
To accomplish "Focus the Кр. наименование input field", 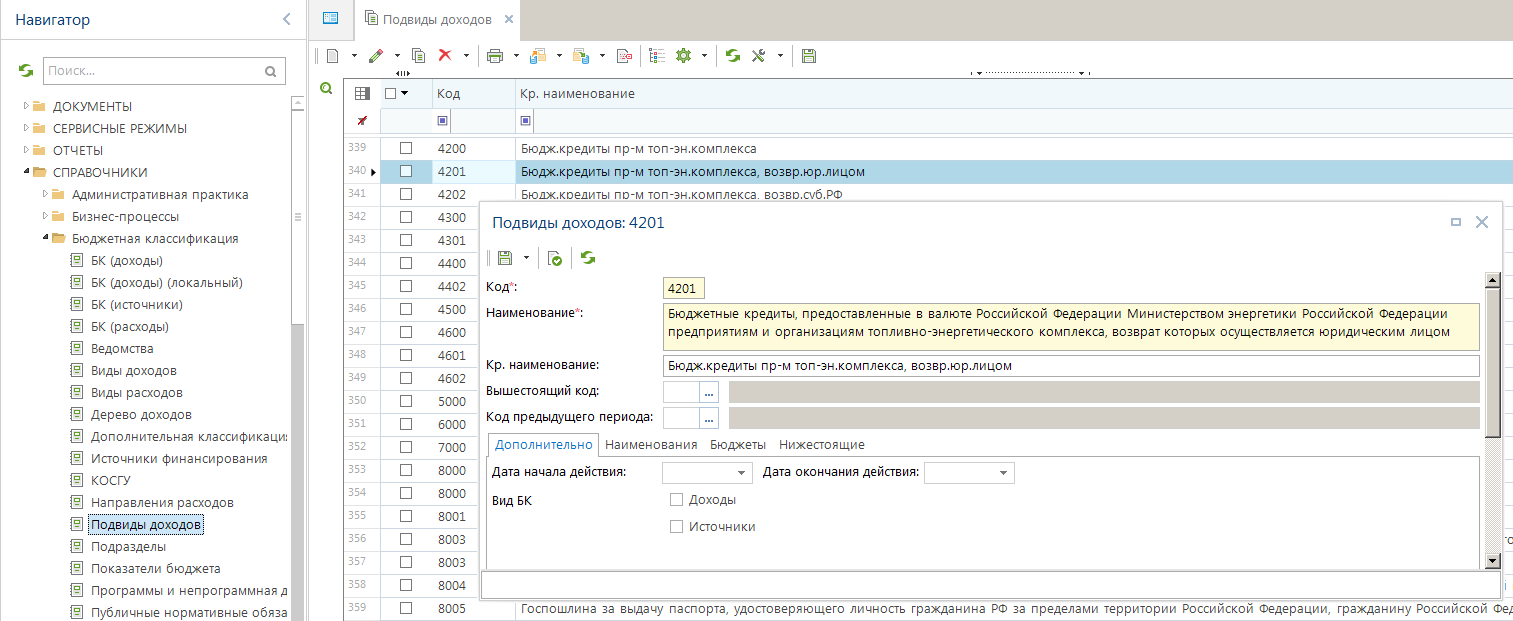I will point(1071,365).
